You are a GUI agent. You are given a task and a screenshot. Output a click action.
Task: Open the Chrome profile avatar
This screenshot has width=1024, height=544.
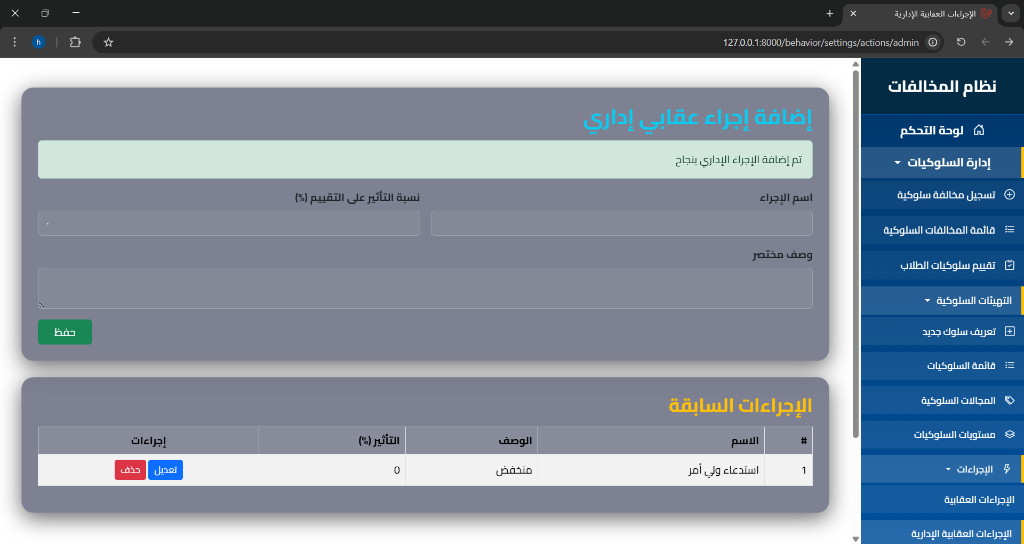point(39,42)
